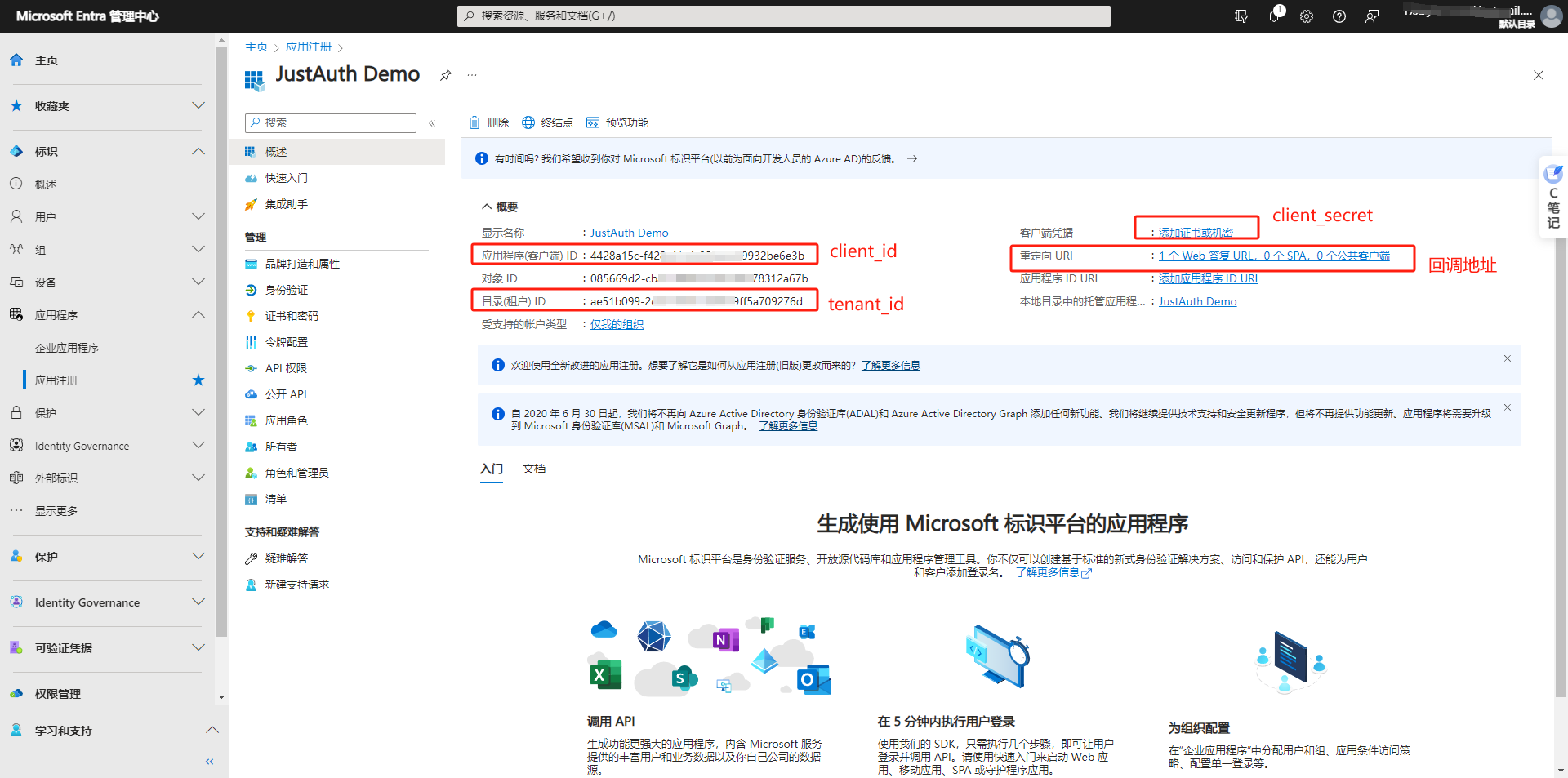Click the 终结点 globe toolbar button
This screenshot has width=1568, height=778.
click(547, 122)
